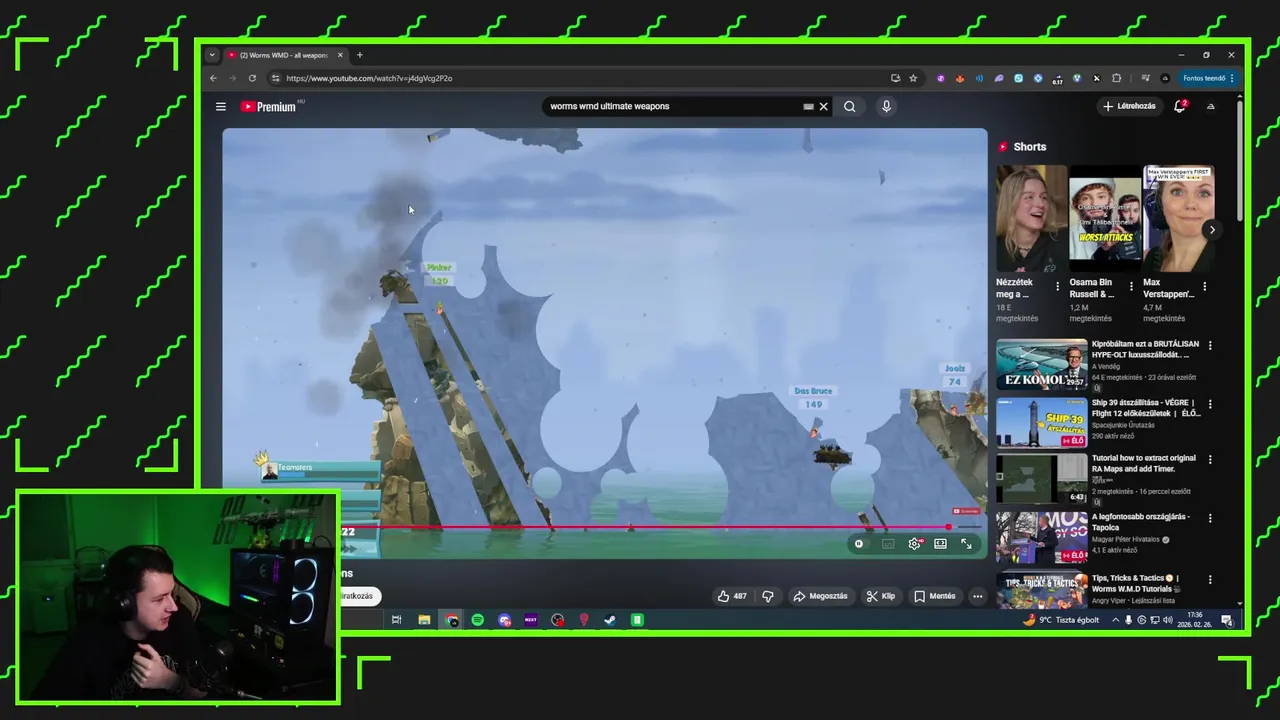Click the page vertical scrollbar
The width and height of the screenshot is (1280, 720).
(1239, 160)
